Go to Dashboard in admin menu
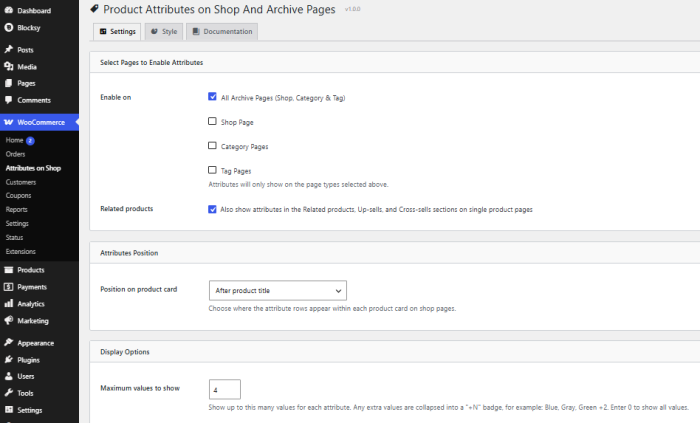Screen dimensions: 700x423 [x=34, y=11]
